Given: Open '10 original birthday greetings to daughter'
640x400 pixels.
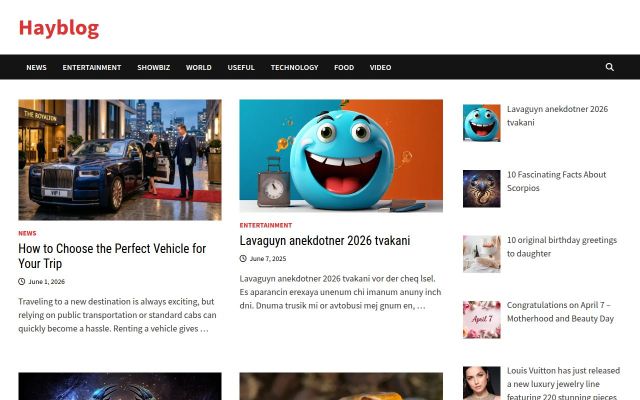Looking at the screenshot, I should click(562, 247).
